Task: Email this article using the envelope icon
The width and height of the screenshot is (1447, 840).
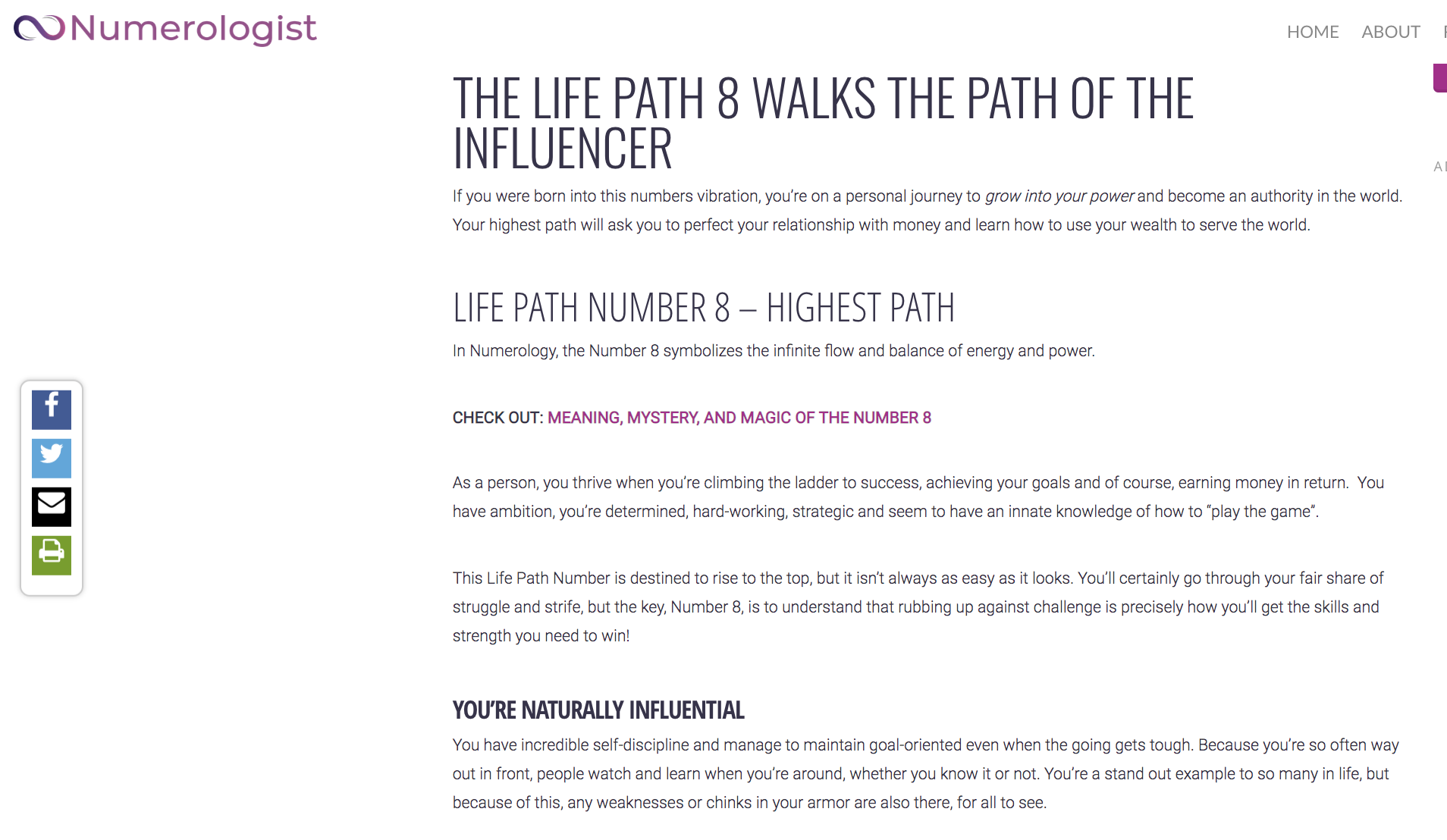Action: [51, 506]
